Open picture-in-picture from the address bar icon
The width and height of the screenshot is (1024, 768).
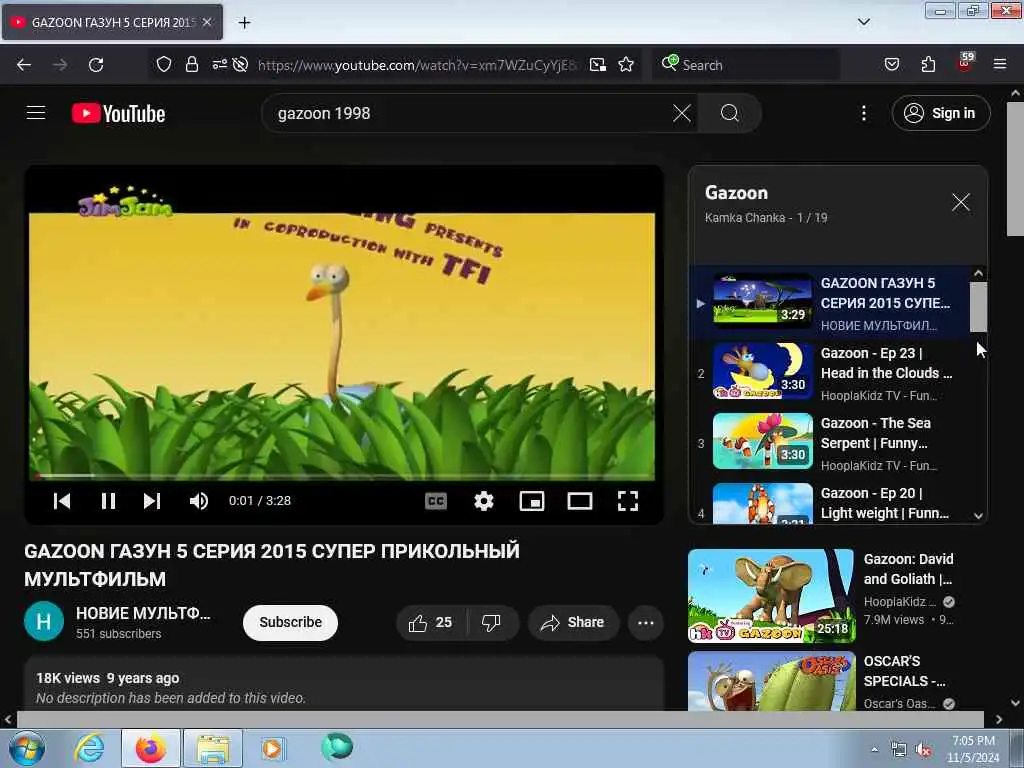click(598, 65)
